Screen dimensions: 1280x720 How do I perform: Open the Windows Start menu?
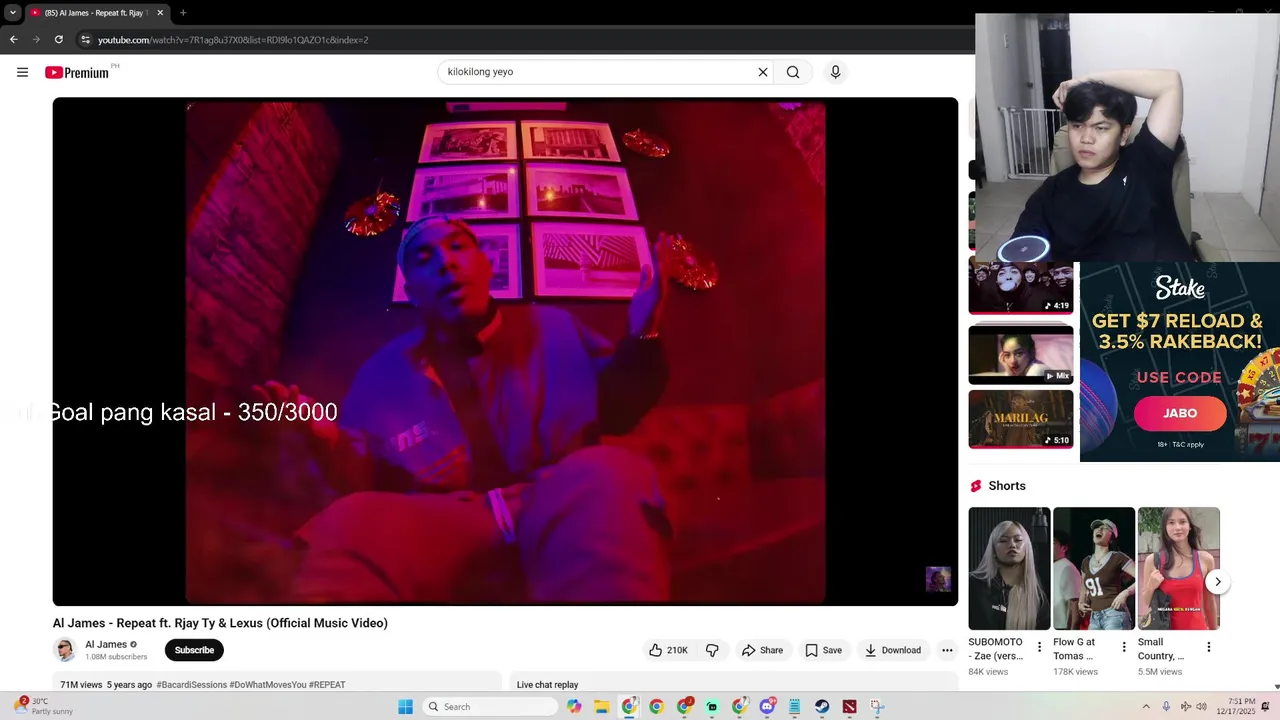click(x=405, y=707)
